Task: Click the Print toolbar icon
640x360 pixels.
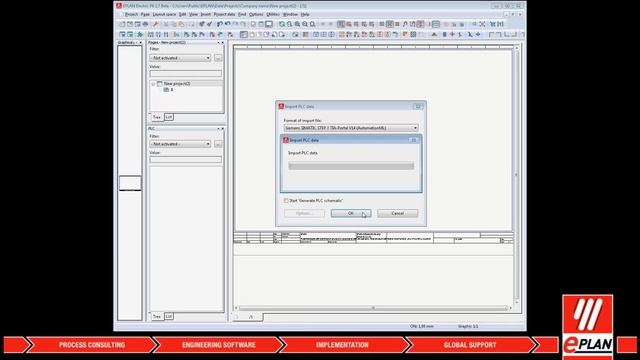Action: [145, 24]
